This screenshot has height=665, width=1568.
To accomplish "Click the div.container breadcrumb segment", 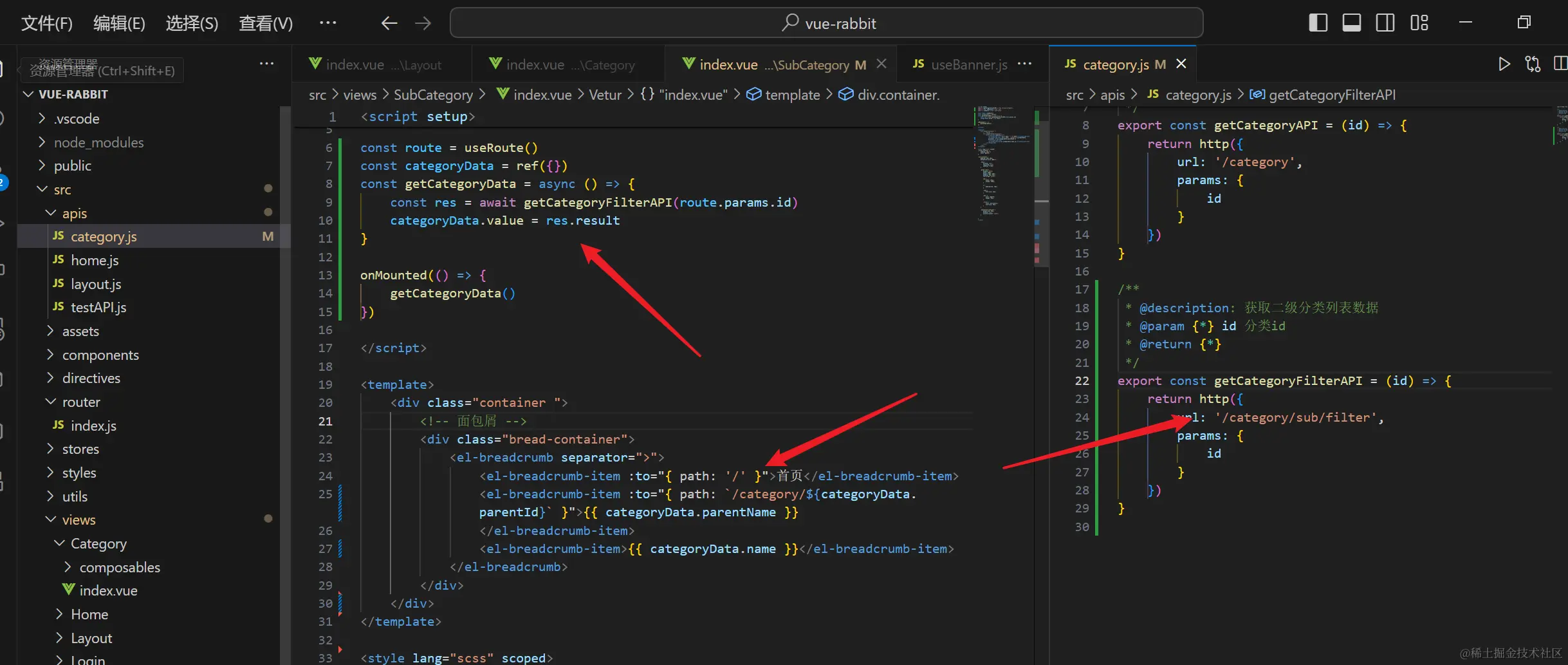I will point(889,95).
